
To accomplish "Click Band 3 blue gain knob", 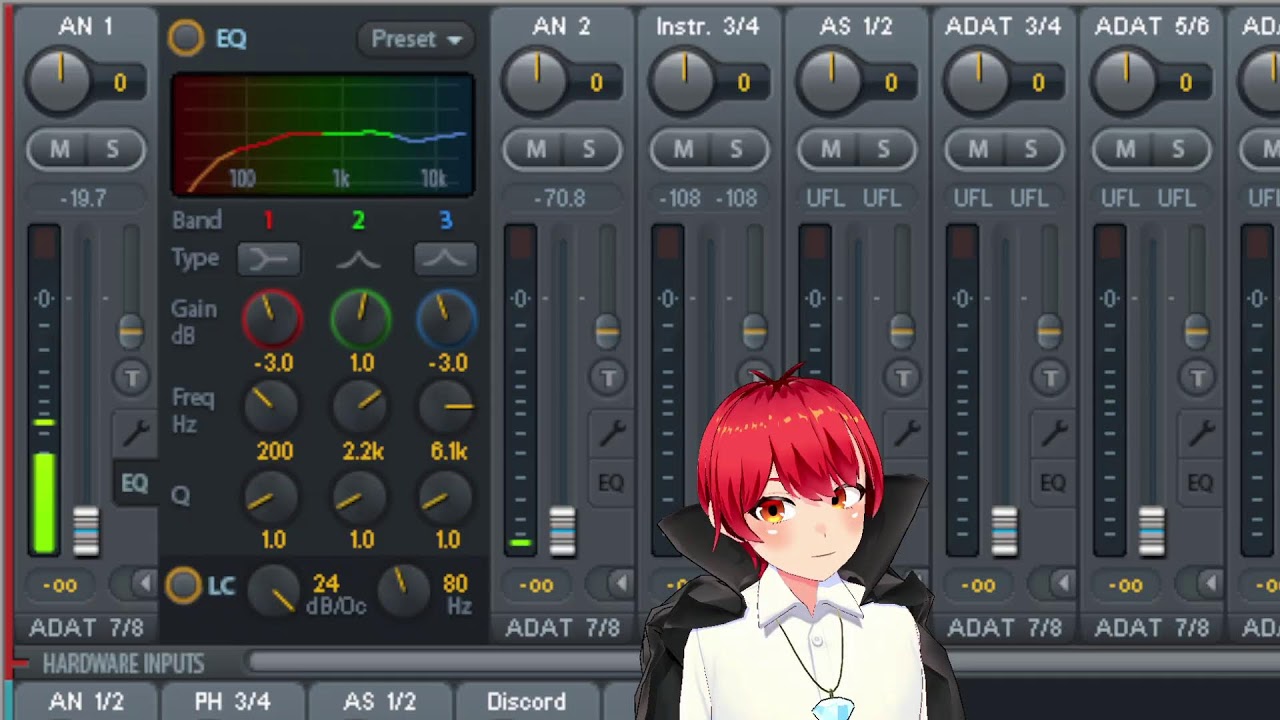I will click(x=447, y=318).
